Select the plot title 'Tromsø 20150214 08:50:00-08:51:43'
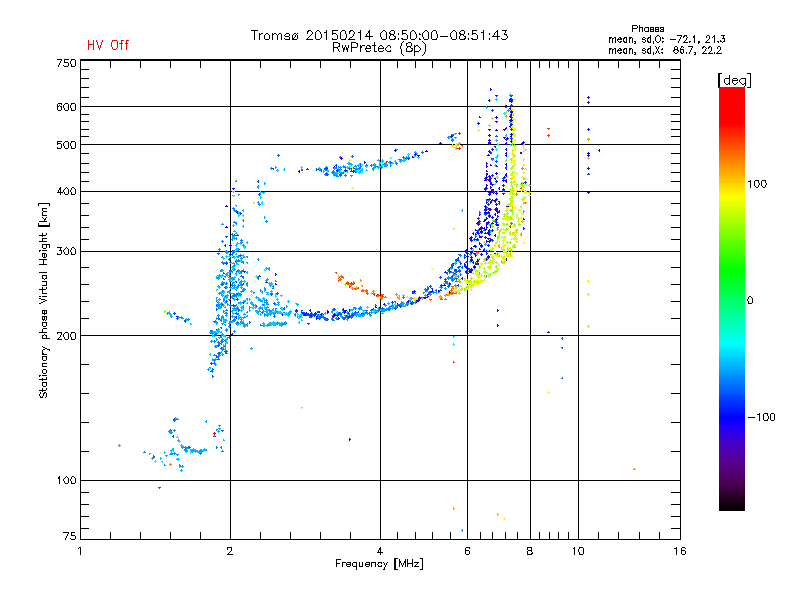Screen dimensions: 800x600 pyautogui.click(x=379, y=35)
